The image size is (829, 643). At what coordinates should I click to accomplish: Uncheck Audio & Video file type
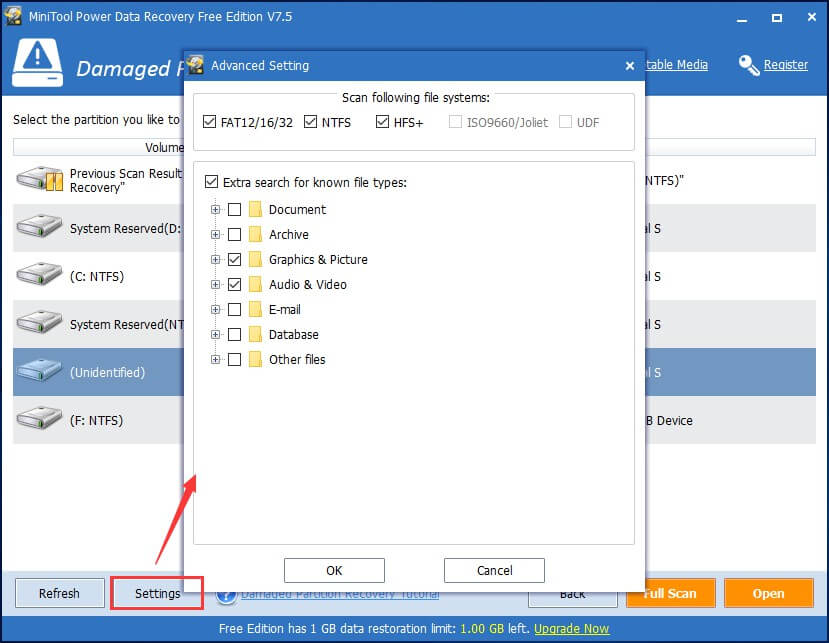(x=234, y=284)
